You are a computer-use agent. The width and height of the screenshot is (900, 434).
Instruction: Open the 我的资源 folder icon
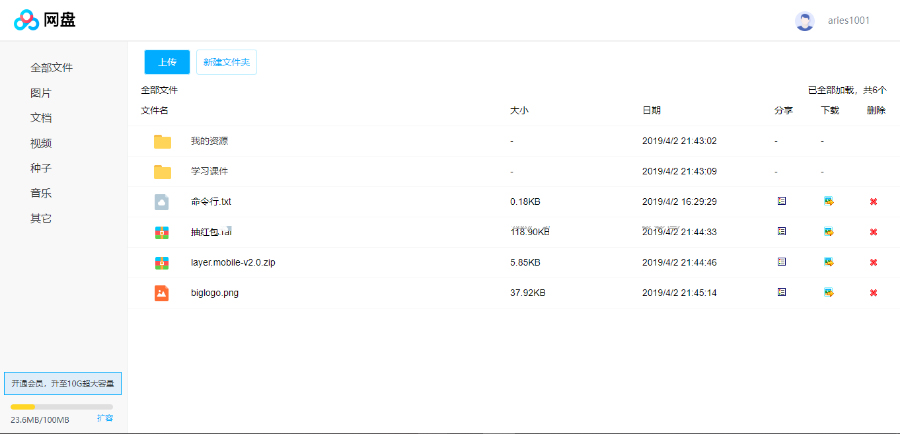tap(162, 142)
